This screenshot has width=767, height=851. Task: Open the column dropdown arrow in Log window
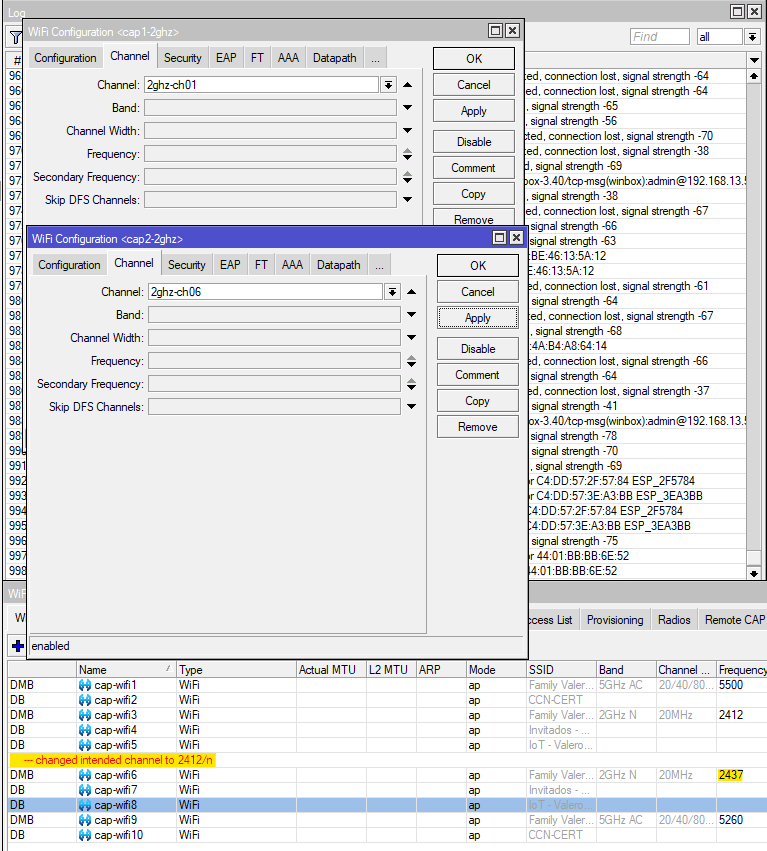coord(754,60)
